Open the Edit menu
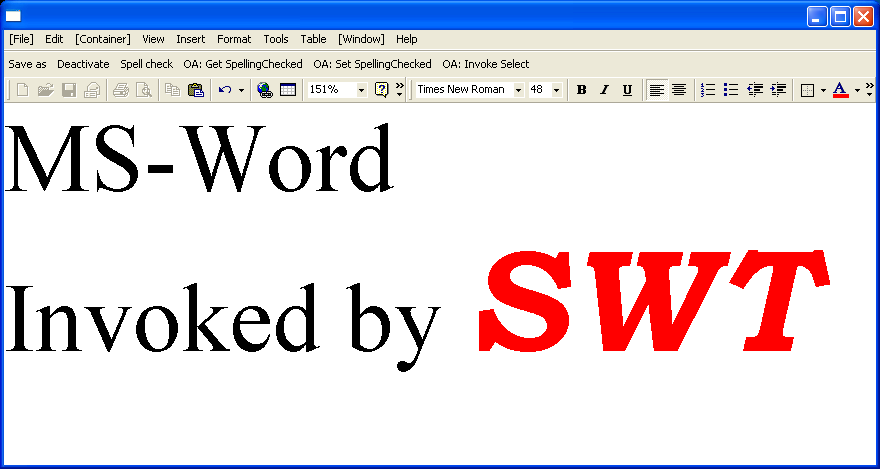 (54, 39)
